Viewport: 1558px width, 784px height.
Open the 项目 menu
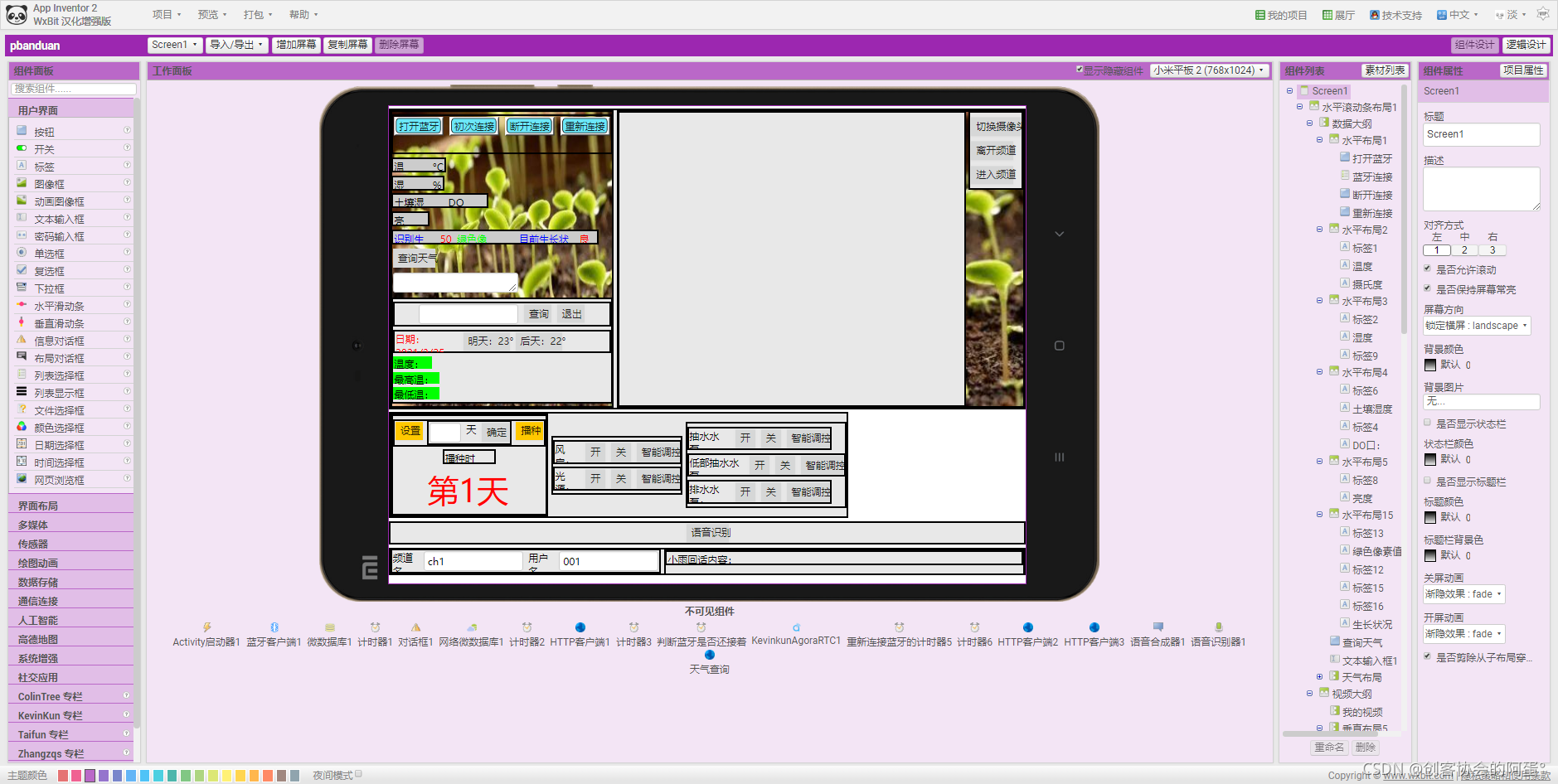(x=167, y=15)
